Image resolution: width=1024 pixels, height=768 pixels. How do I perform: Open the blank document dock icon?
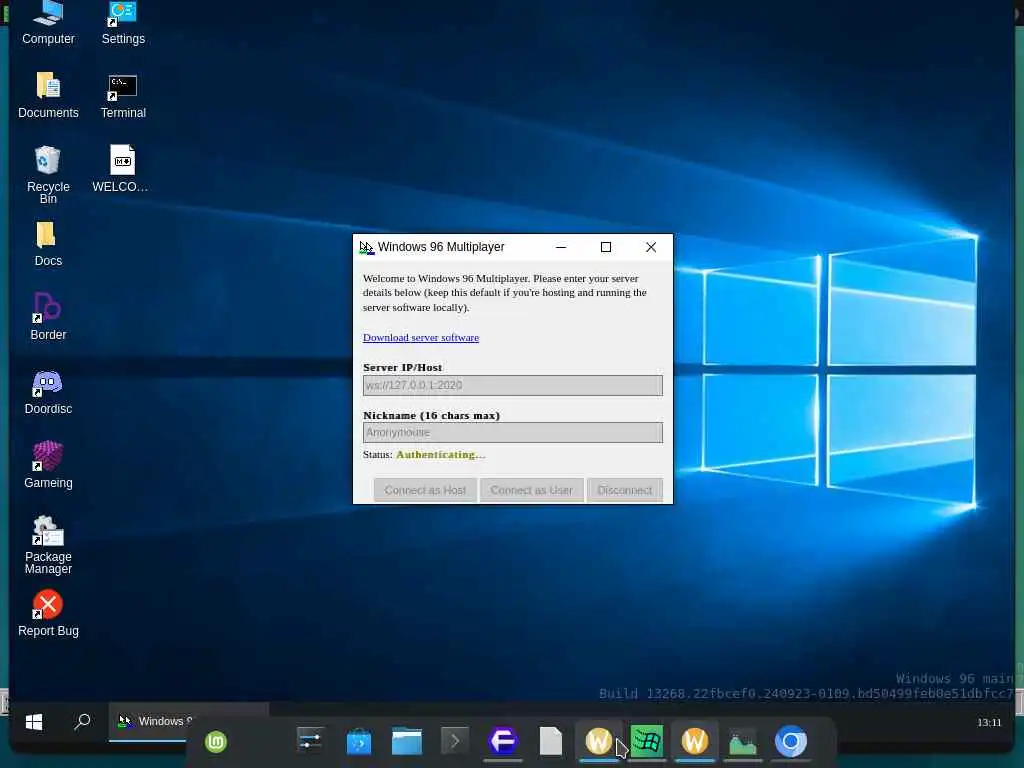(551, 741)
